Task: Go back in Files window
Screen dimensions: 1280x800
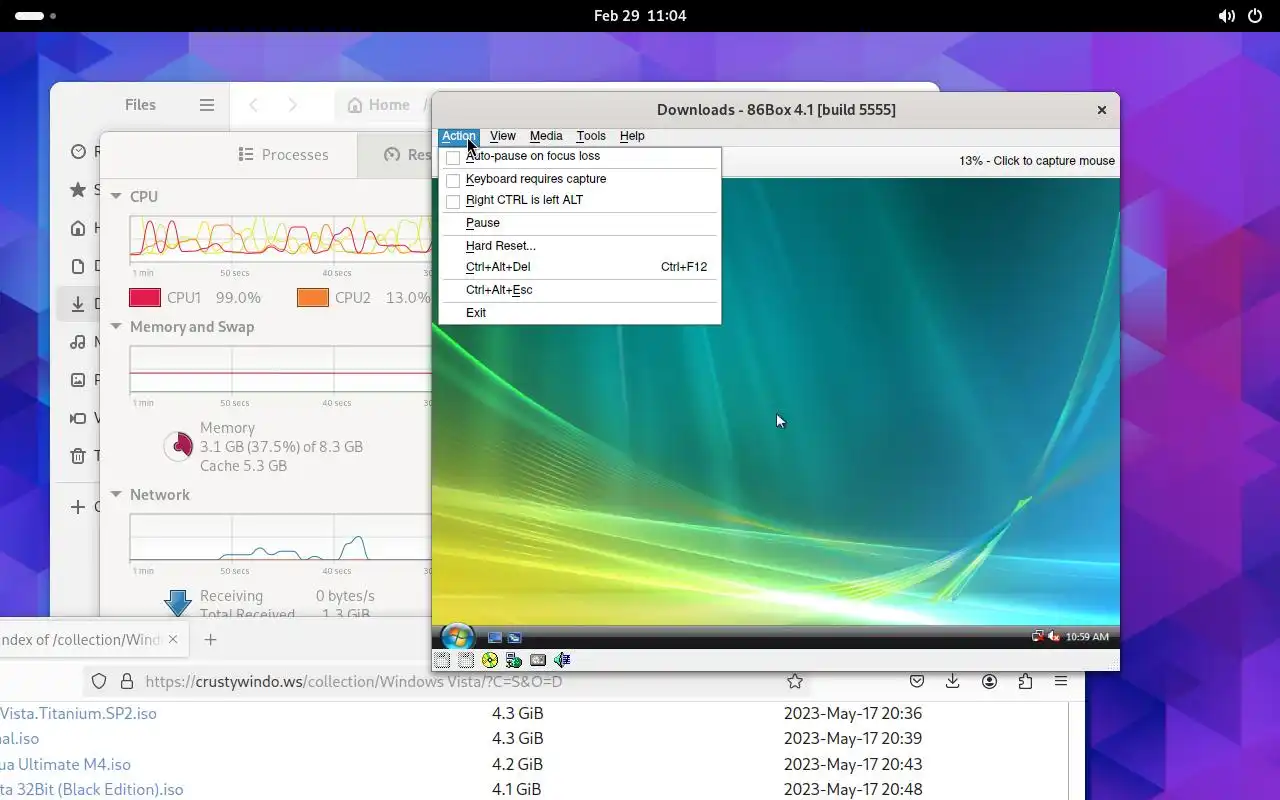Action: 254,105
